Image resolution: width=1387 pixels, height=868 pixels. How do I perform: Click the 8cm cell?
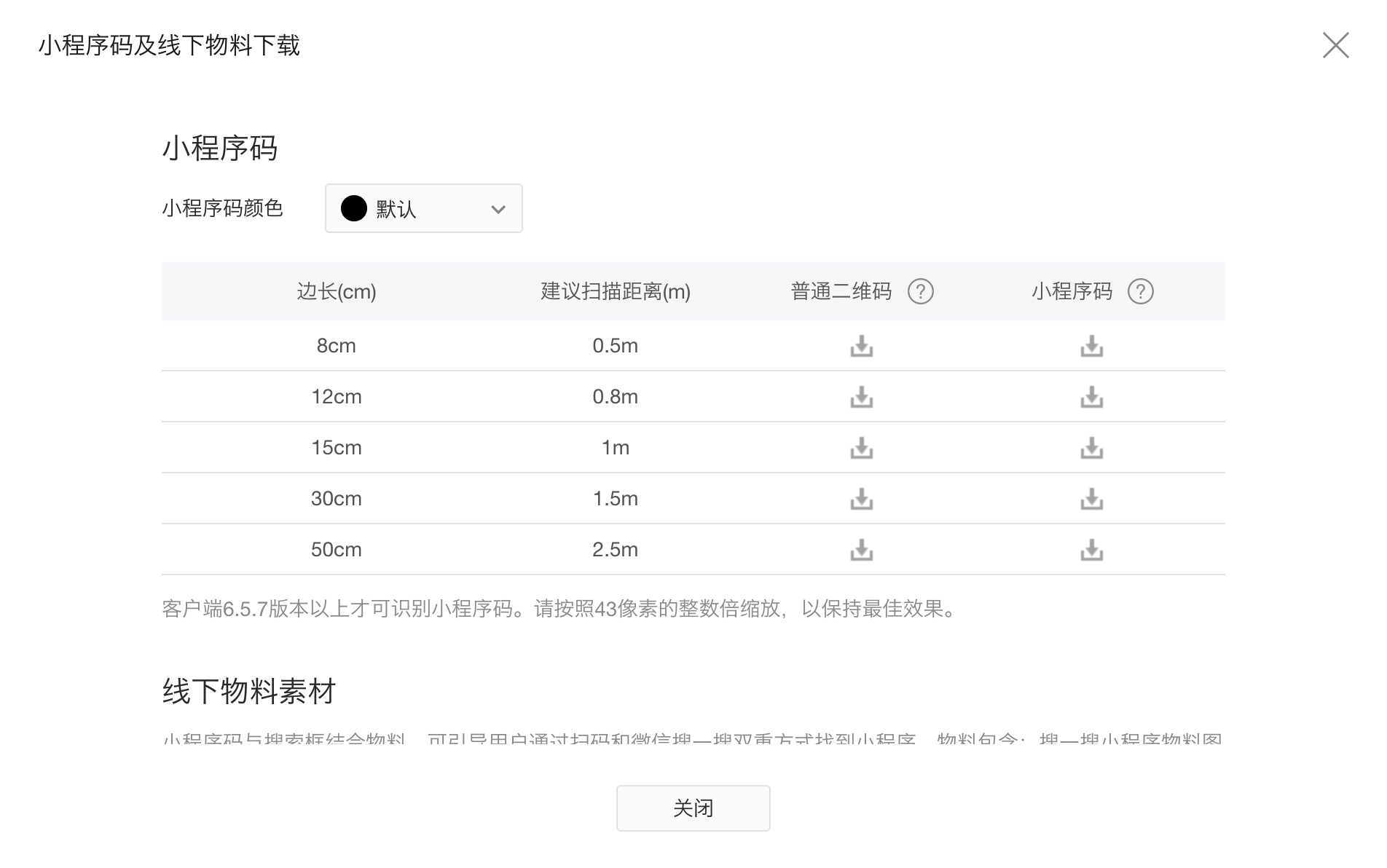tap(337, 346)
